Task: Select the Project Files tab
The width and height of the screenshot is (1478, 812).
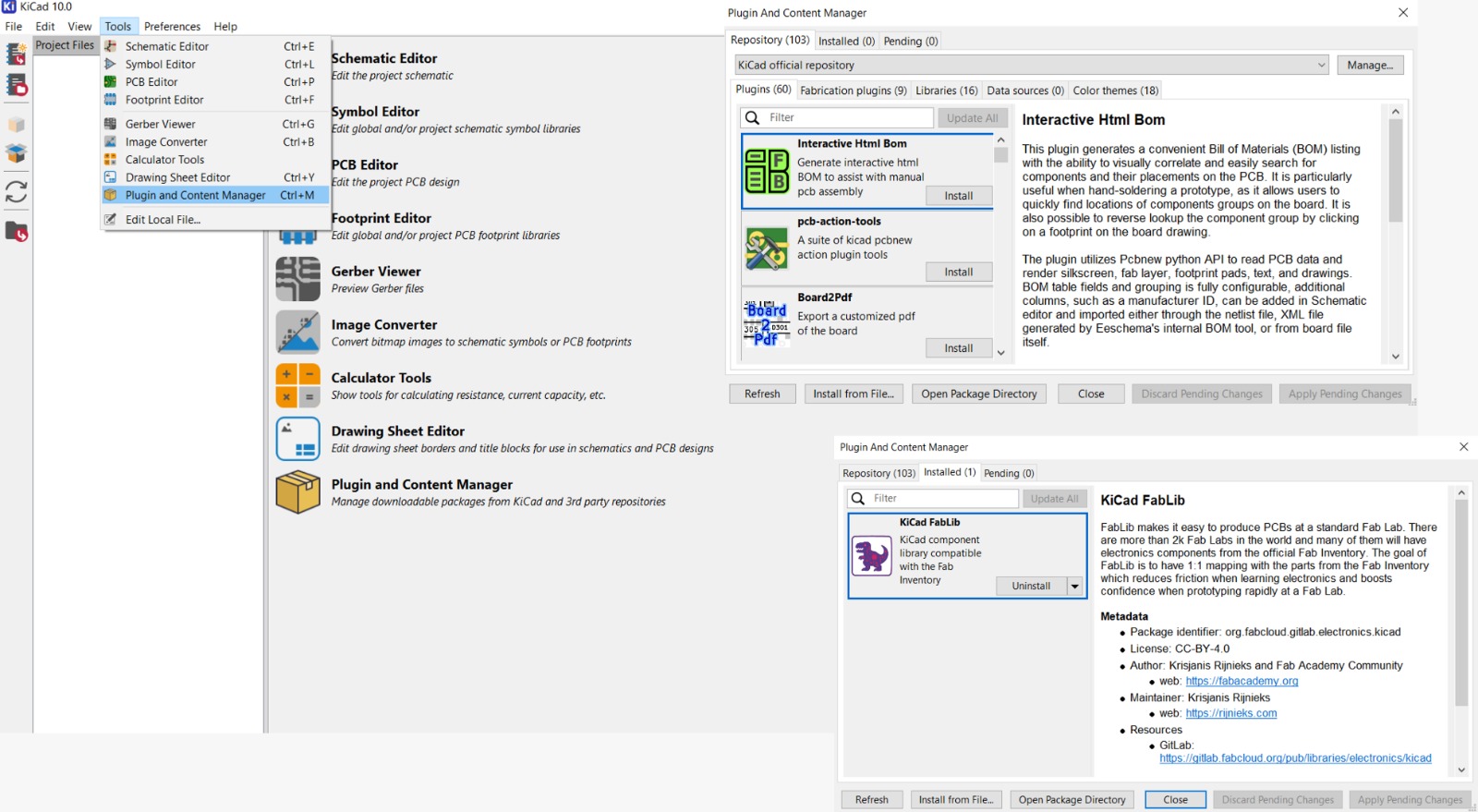Action: (x=65, y=45)
